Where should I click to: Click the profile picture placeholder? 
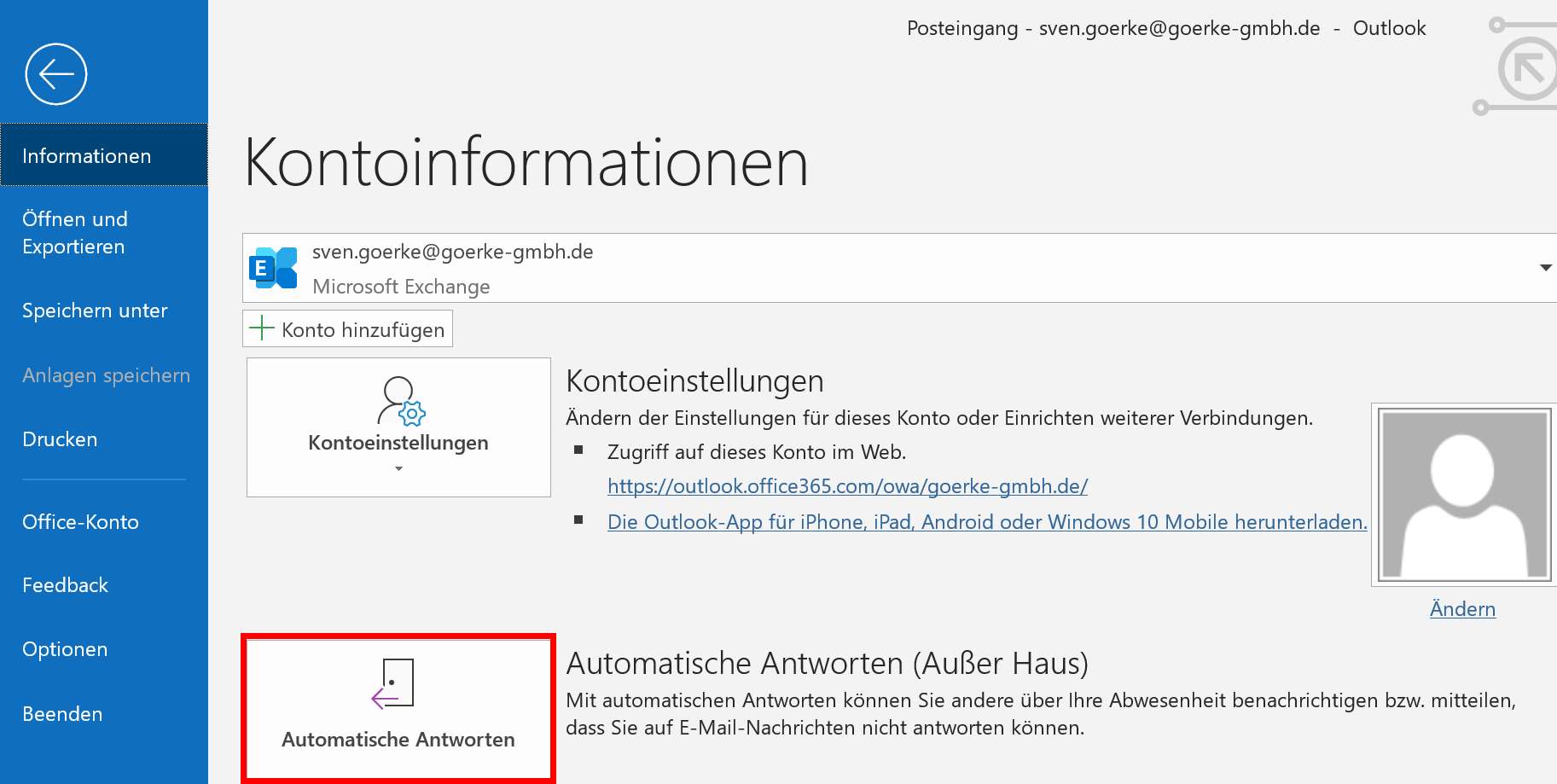[1464, 495]
